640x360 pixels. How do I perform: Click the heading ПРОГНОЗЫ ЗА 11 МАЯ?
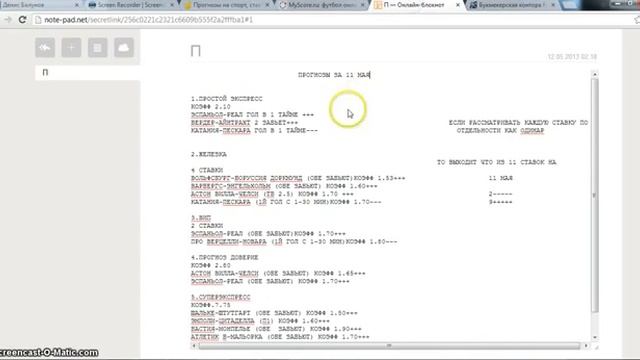coord(334,75)
